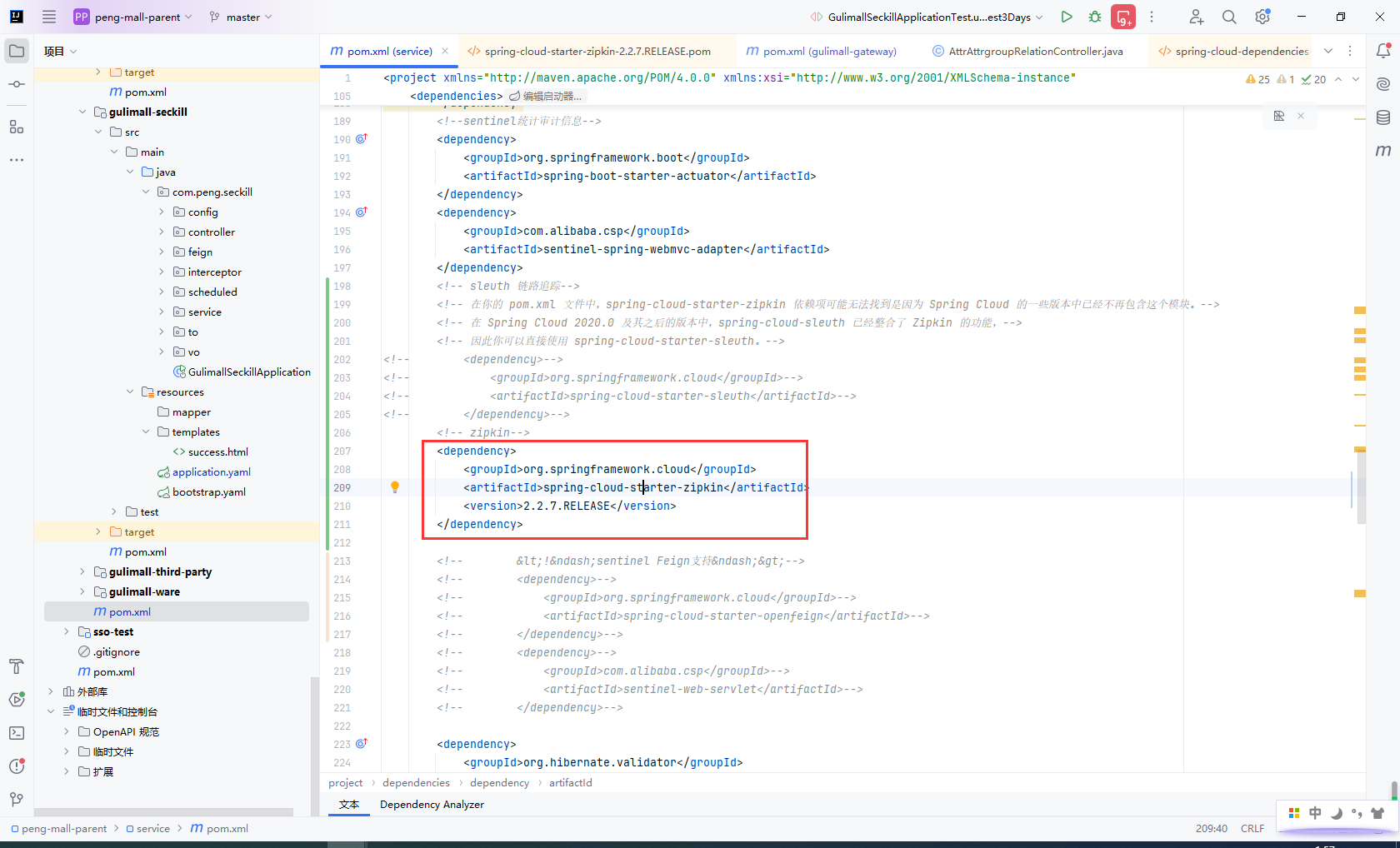Expand the gulimall-ware module

[x=82, y=591]
